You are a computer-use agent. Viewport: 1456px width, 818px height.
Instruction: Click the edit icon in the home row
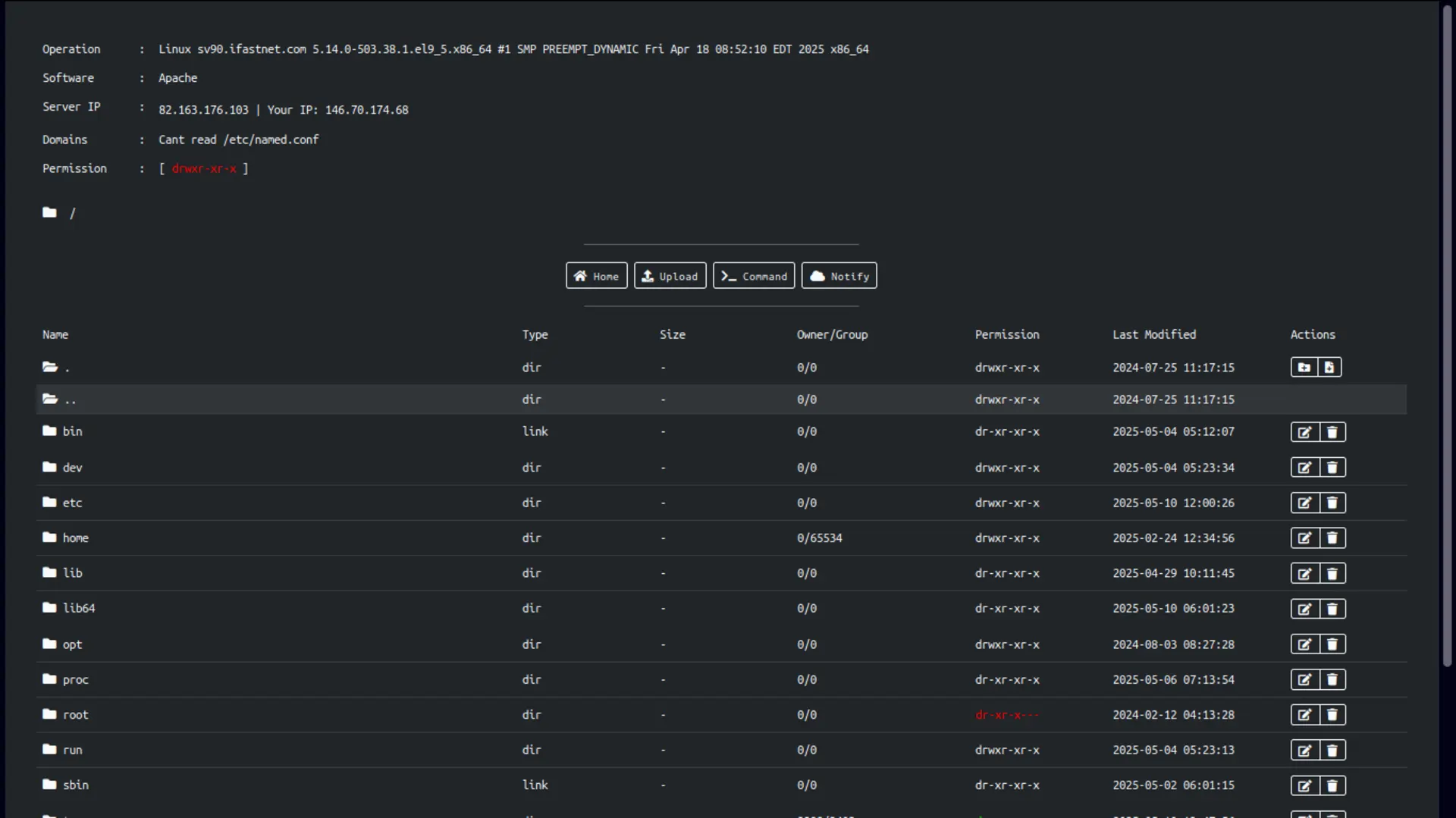[x=1305, y=538]
